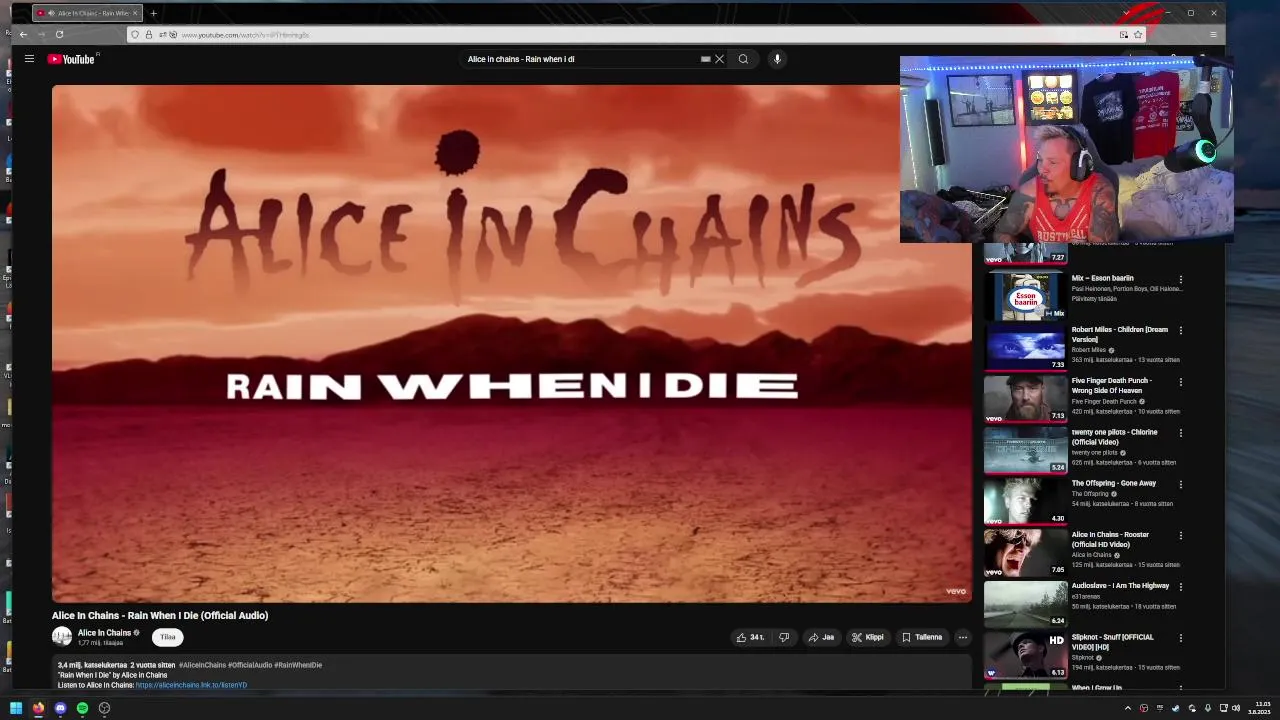Go to the YouTube home logo
Viewport: 1280px width, 720px height.
coord(71,59)
